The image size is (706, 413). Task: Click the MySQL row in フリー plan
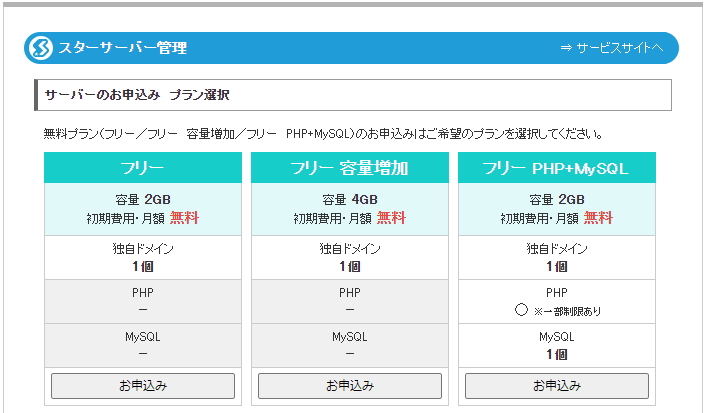(143, 345)
